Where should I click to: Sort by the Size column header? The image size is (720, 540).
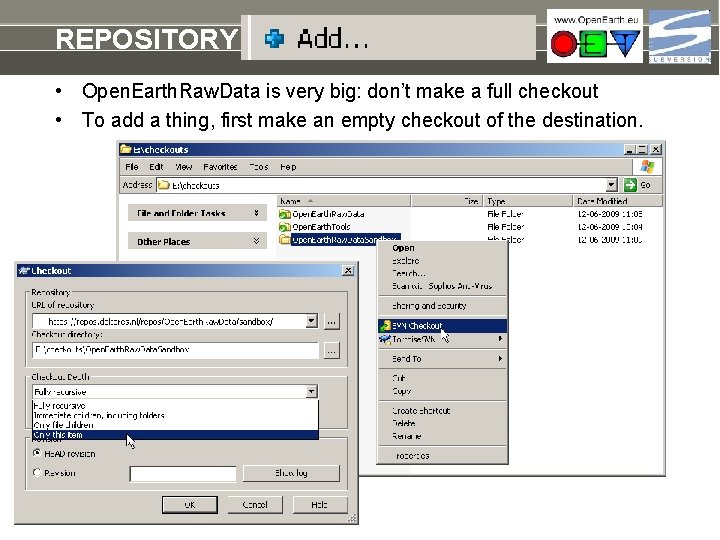click(446, 201)
